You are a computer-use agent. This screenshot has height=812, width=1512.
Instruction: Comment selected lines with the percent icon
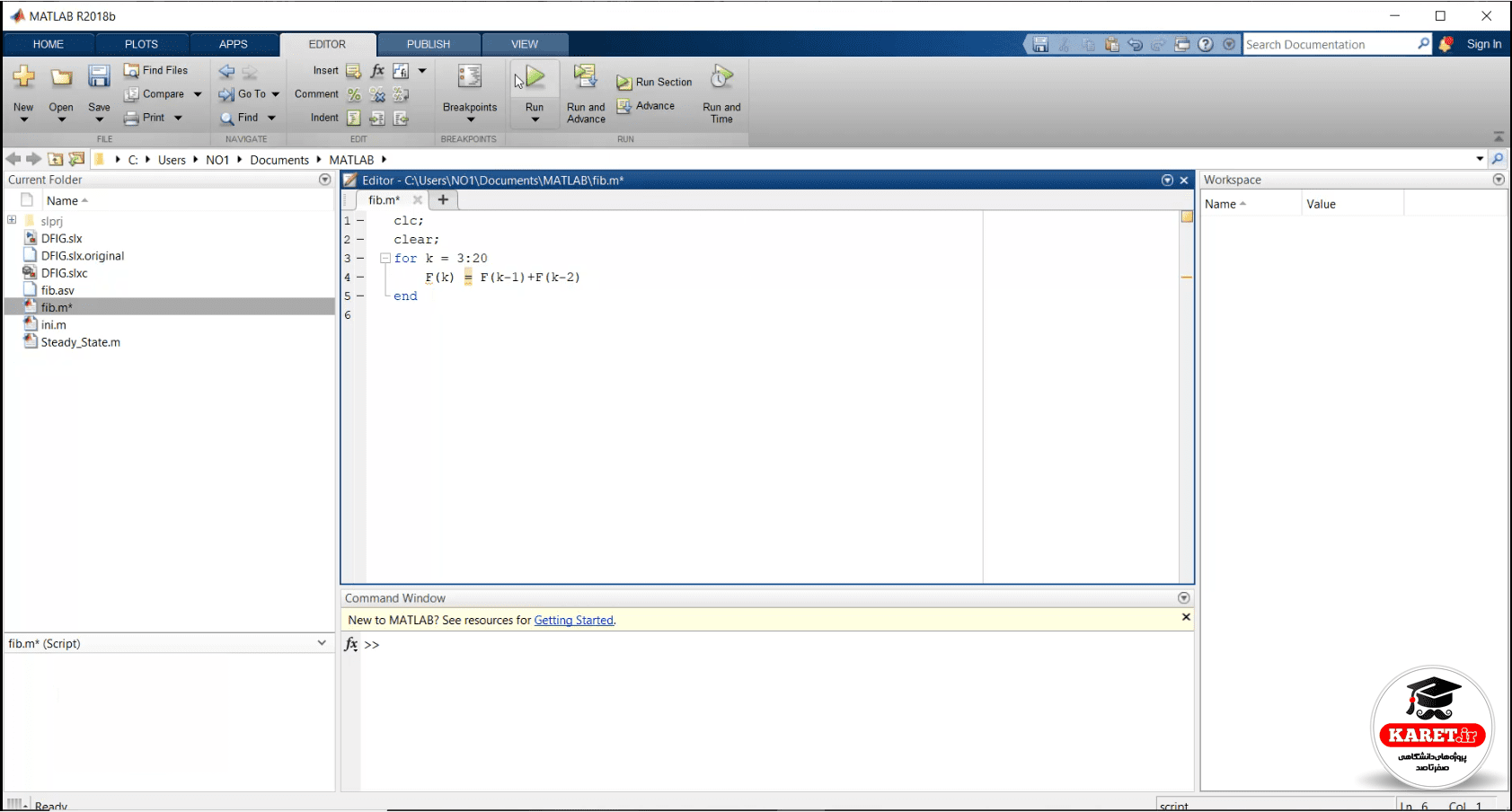pyautogui.click(x=354, y=94)
